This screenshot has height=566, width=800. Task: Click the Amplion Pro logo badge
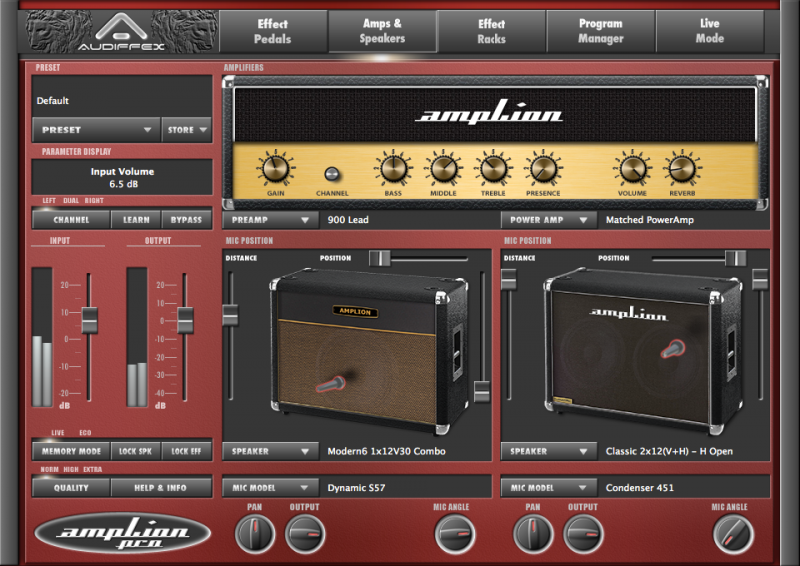(x=122, y=533)
